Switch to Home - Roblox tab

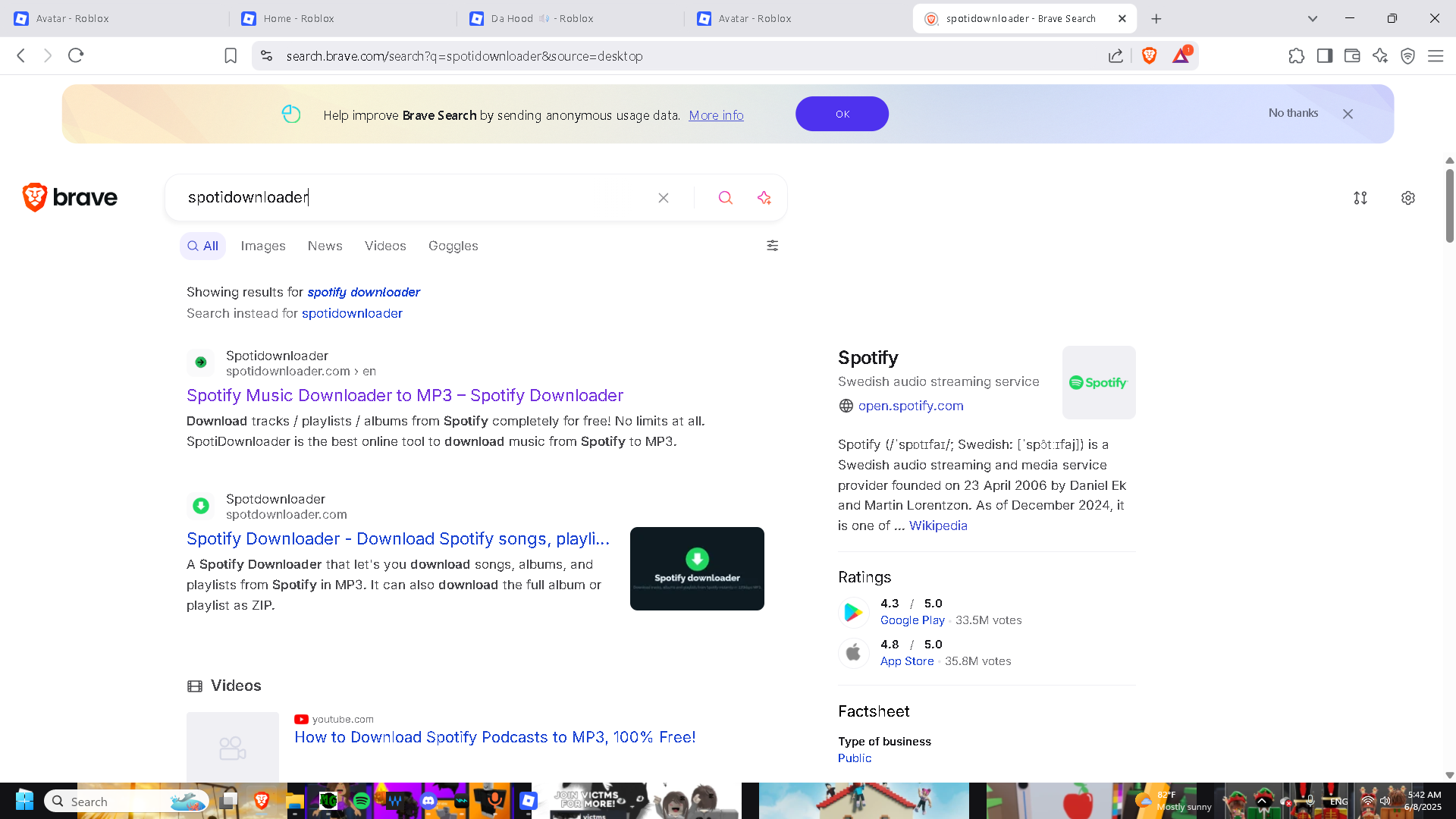341,18
